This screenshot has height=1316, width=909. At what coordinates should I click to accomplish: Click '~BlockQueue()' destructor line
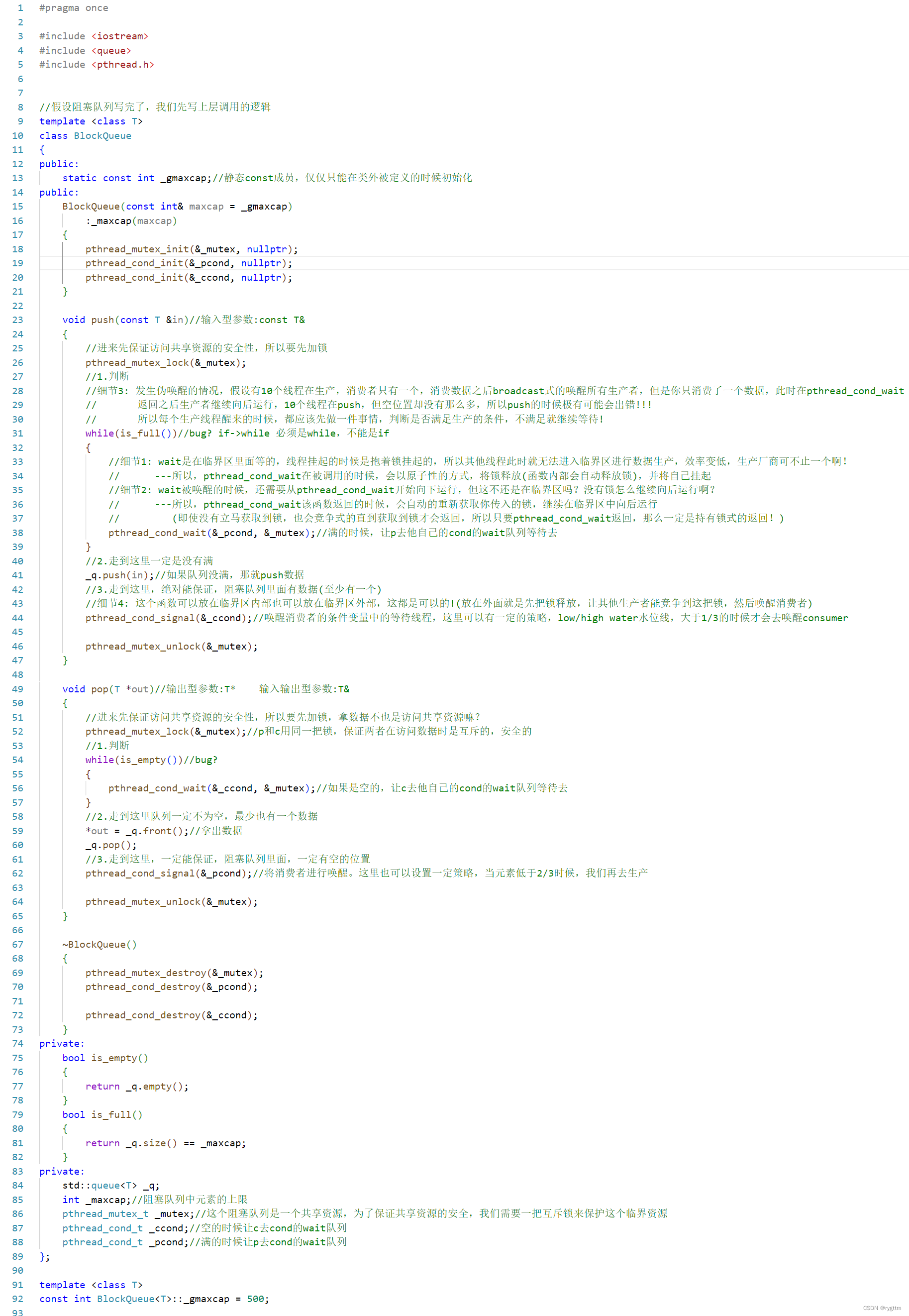[100, 945]
